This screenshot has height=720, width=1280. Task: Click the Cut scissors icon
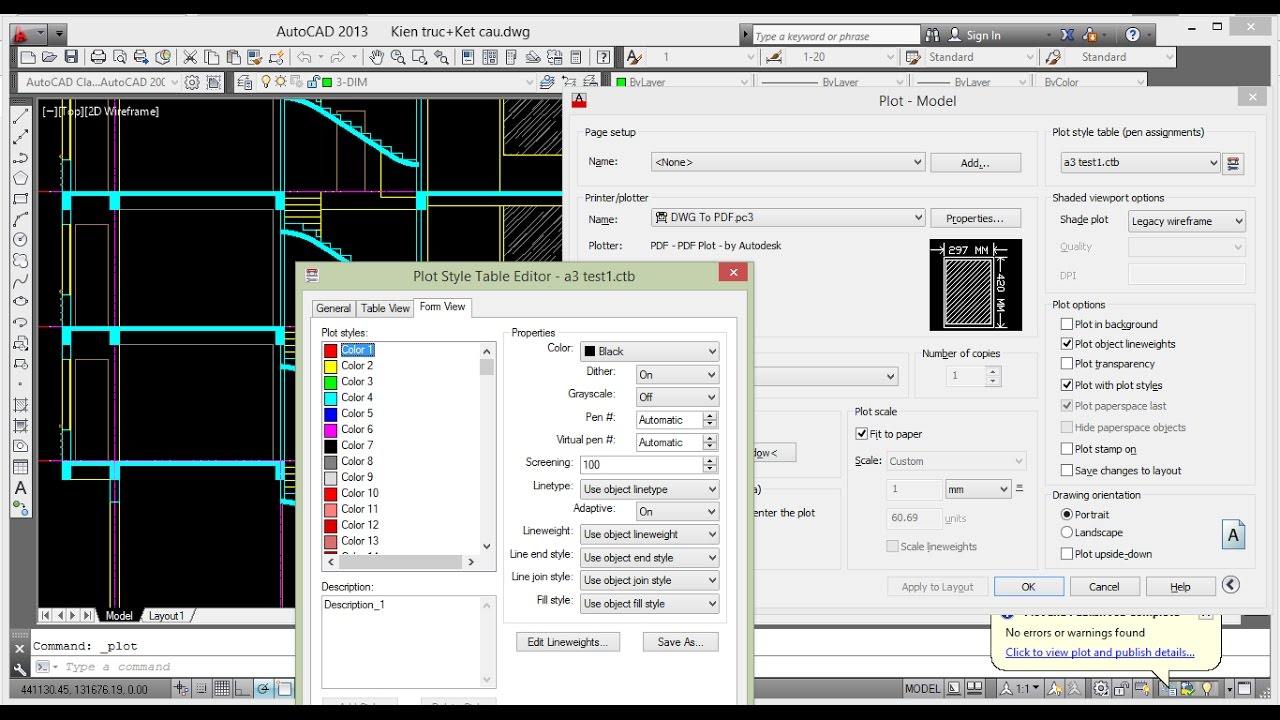pos(190,58)
